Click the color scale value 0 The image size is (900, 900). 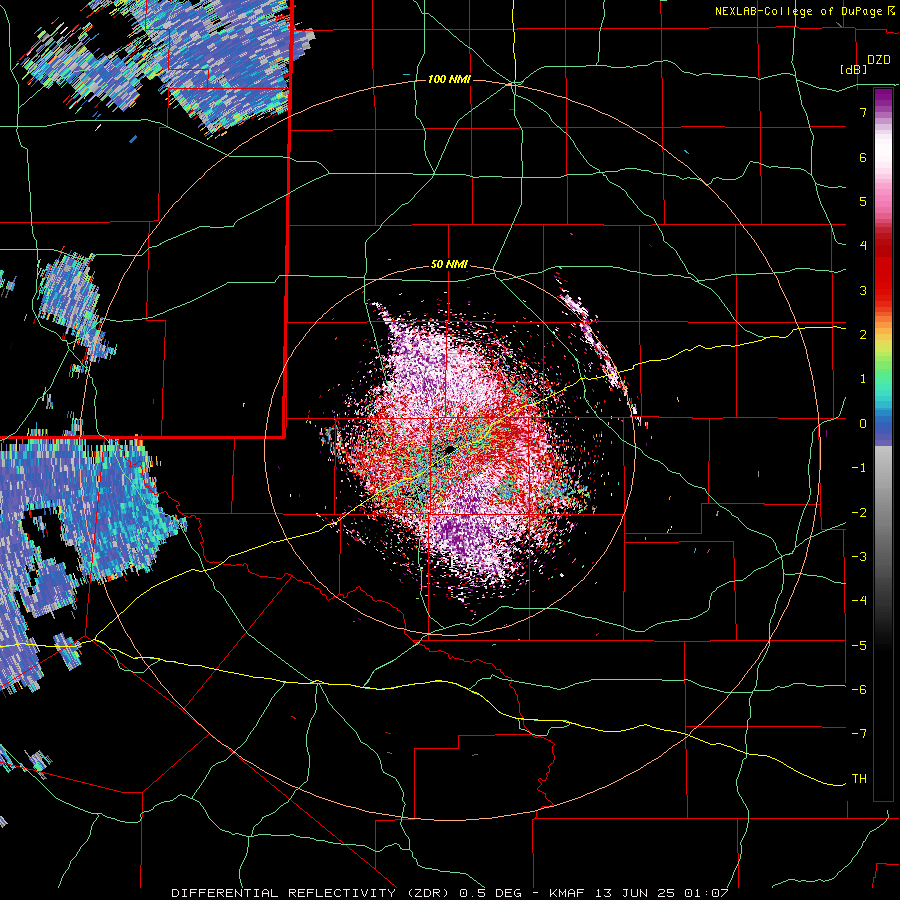[x=863, y=424]
